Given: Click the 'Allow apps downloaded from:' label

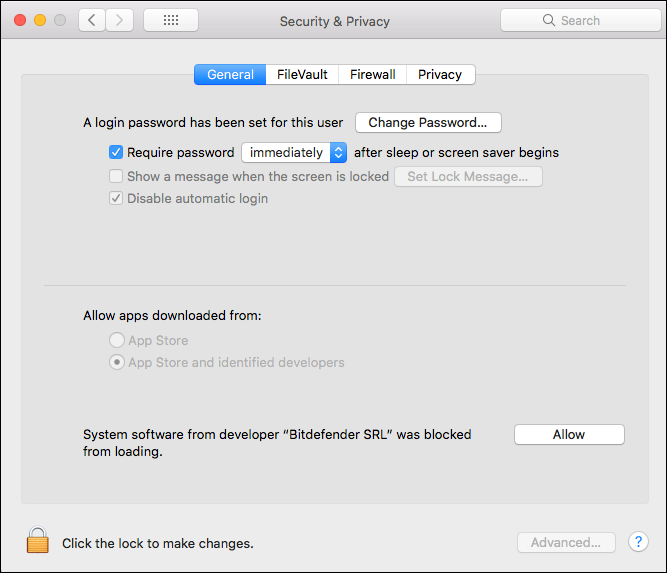Looking at the screenshot, I should click(x=172, y=315).
